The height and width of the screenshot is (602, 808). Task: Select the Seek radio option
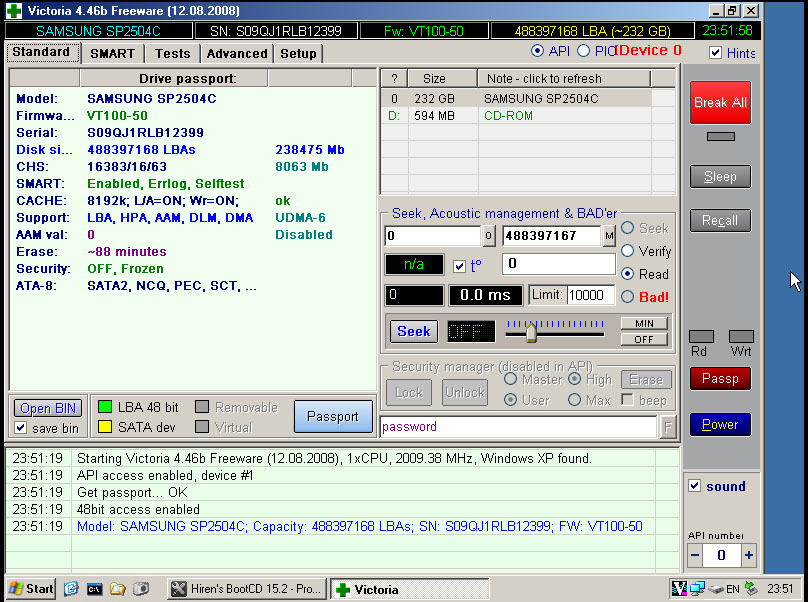pos(627,227)
